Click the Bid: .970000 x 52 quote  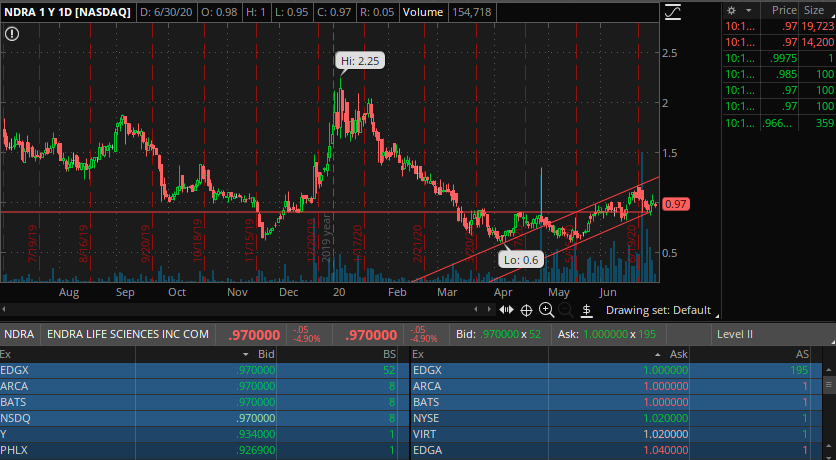click(x=499, y=334)
